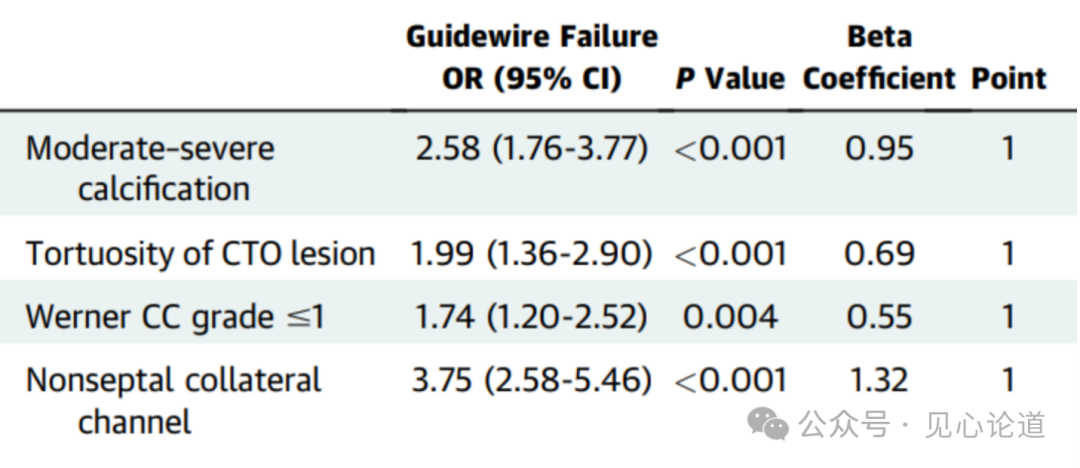Click the Point value for Werner CC grade
1080x468 pixels.
coord(1008,317)
